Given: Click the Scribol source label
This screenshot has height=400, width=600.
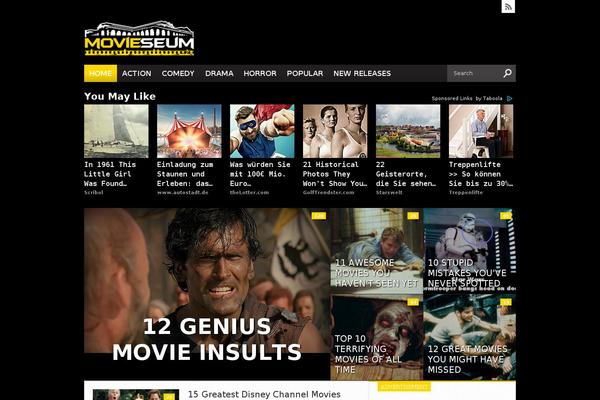Looking at the screenshot, I should point(94,193).
